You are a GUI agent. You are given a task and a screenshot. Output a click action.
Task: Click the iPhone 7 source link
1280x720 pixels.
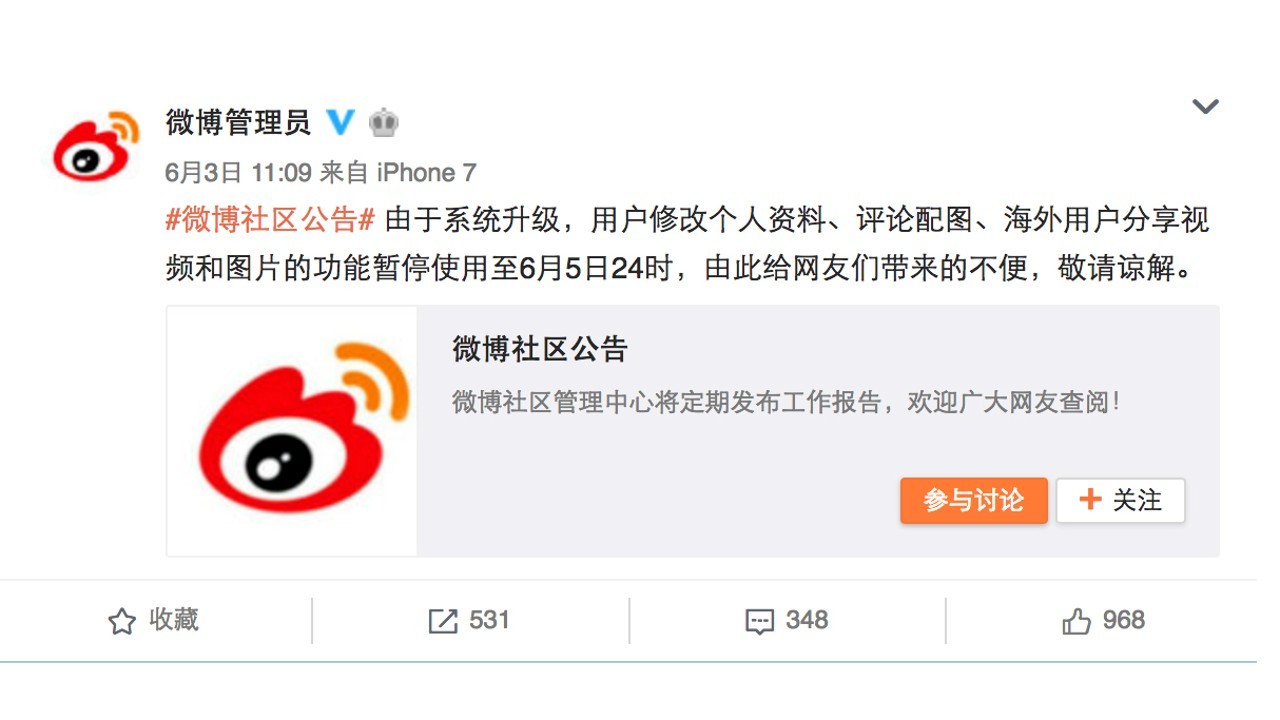426,172
